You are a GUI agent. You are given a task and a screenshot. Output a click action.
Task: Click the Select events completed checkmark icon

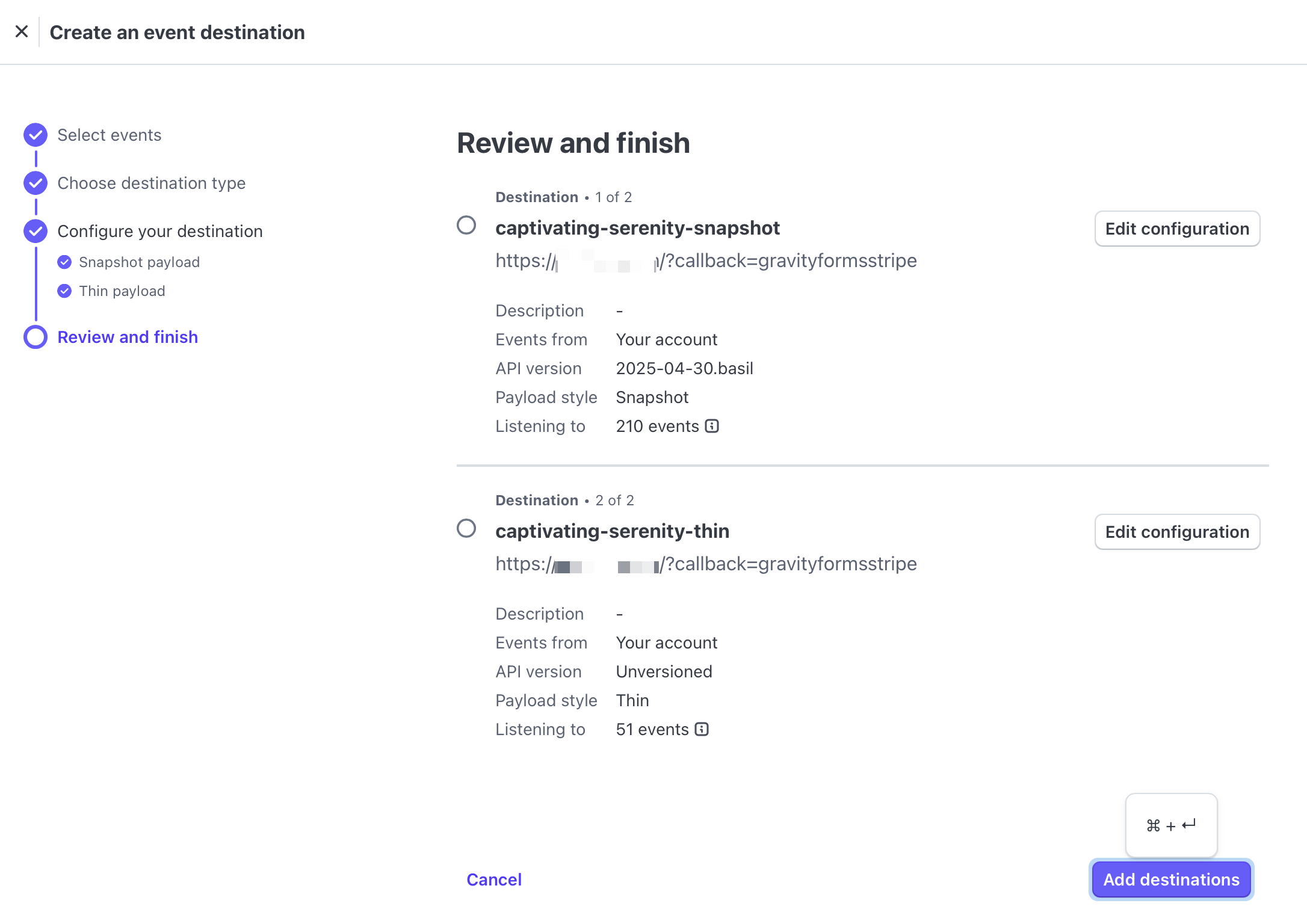pyautogui.click(x=36, y=135)
